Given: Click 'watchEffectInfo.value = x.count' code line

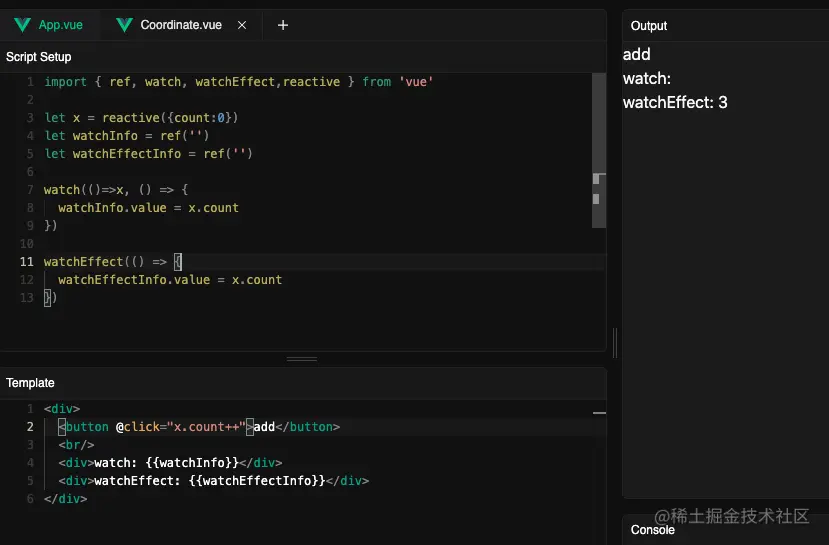Looking at the screenshot, I should [170, 280].
